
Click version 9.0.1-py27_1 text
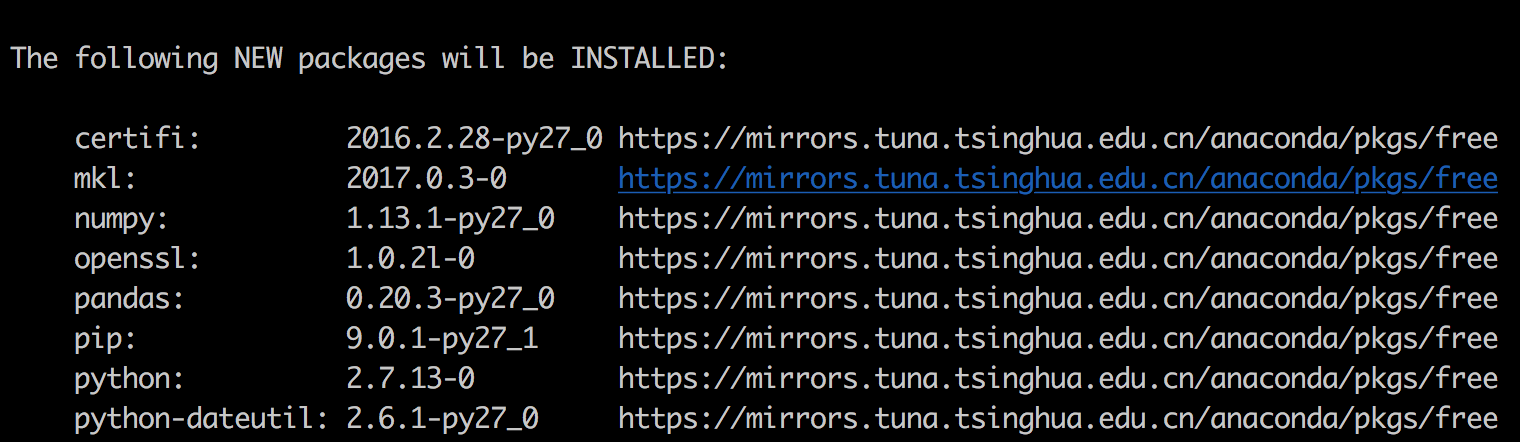point(442,339)
